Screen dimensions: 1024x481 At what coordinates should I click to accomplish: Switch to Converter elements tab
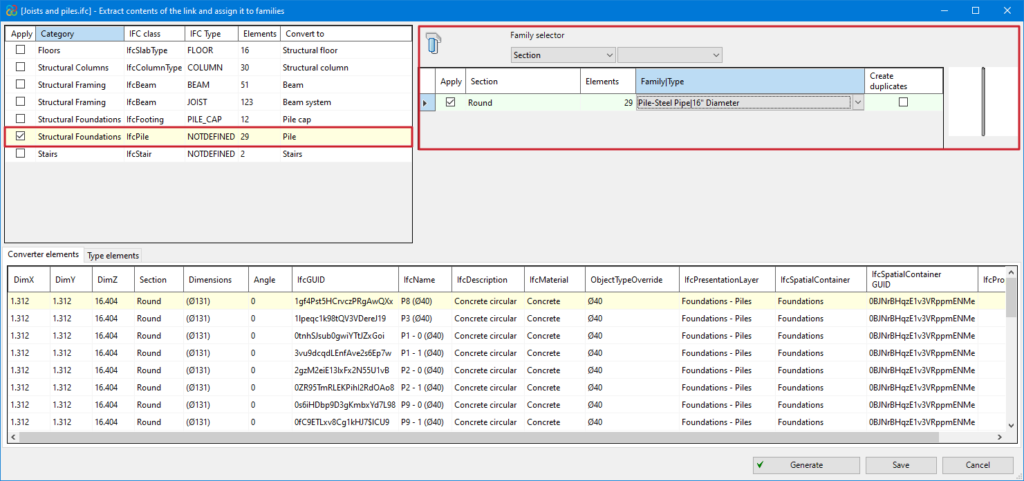click(44, 255)
